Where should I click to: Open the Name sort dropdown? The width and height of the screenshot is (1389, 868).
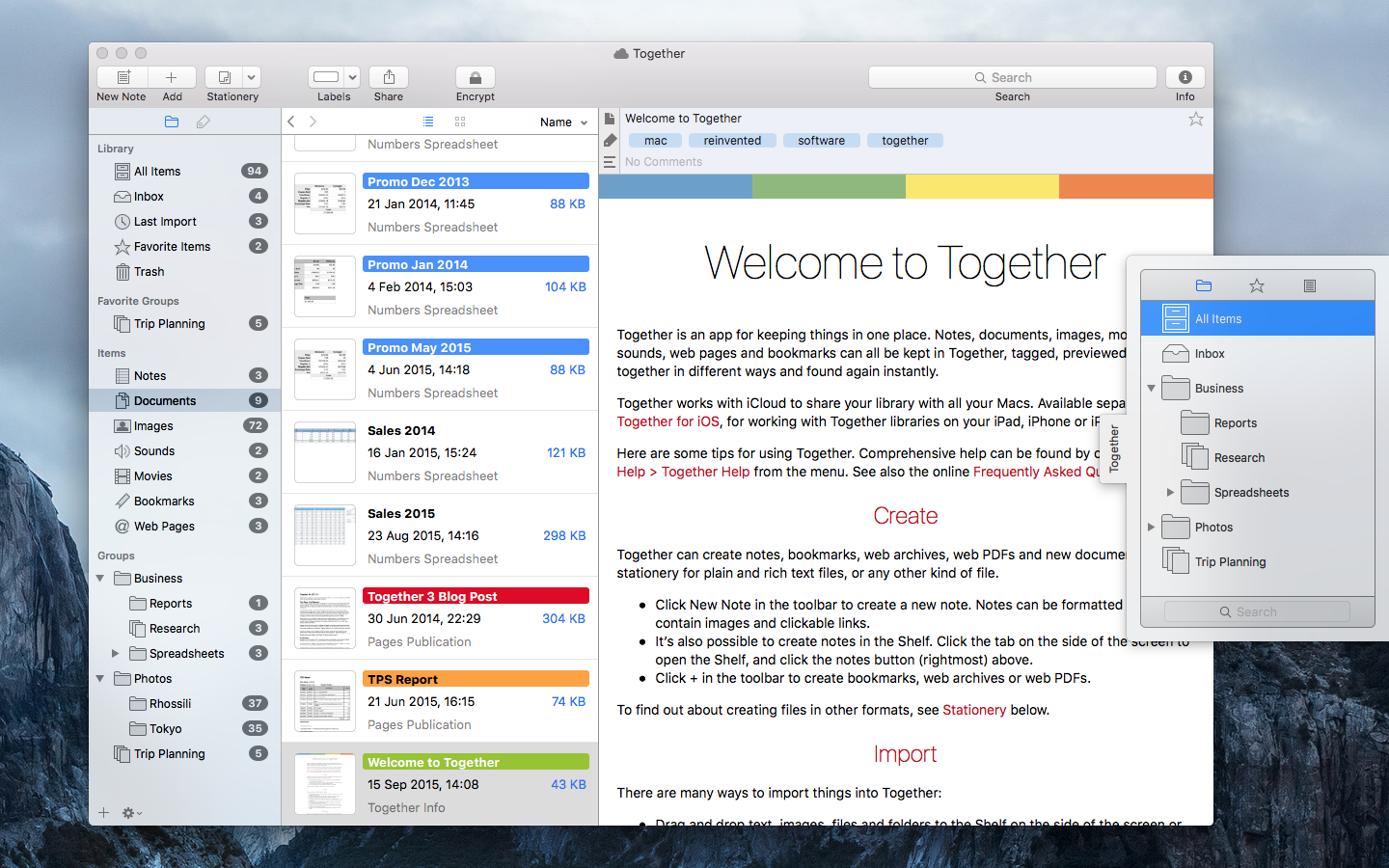[x=563, y=122]
